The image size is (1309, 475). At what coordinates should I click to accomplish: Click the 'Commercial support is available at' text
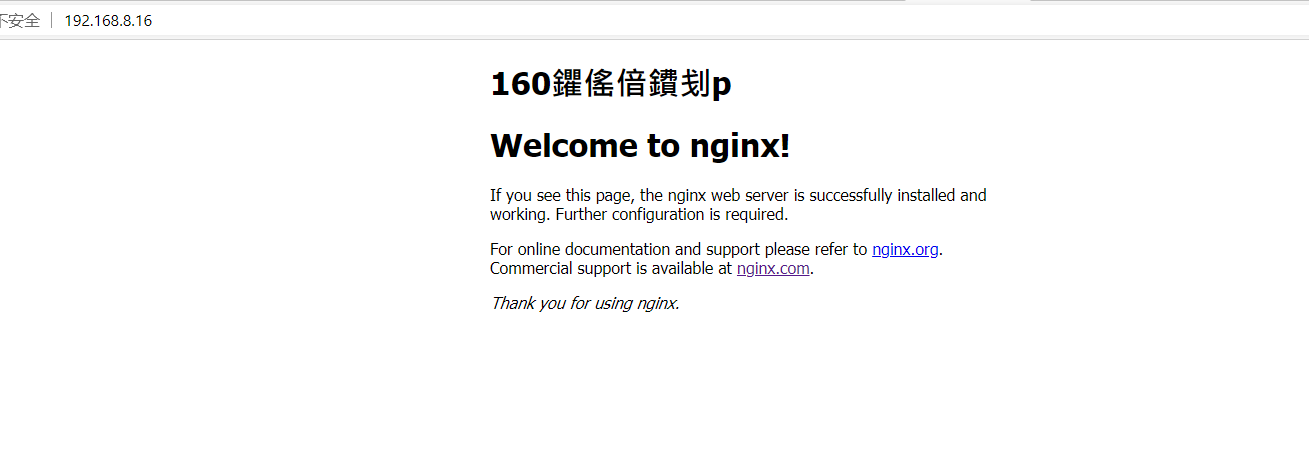click(611, 269)
